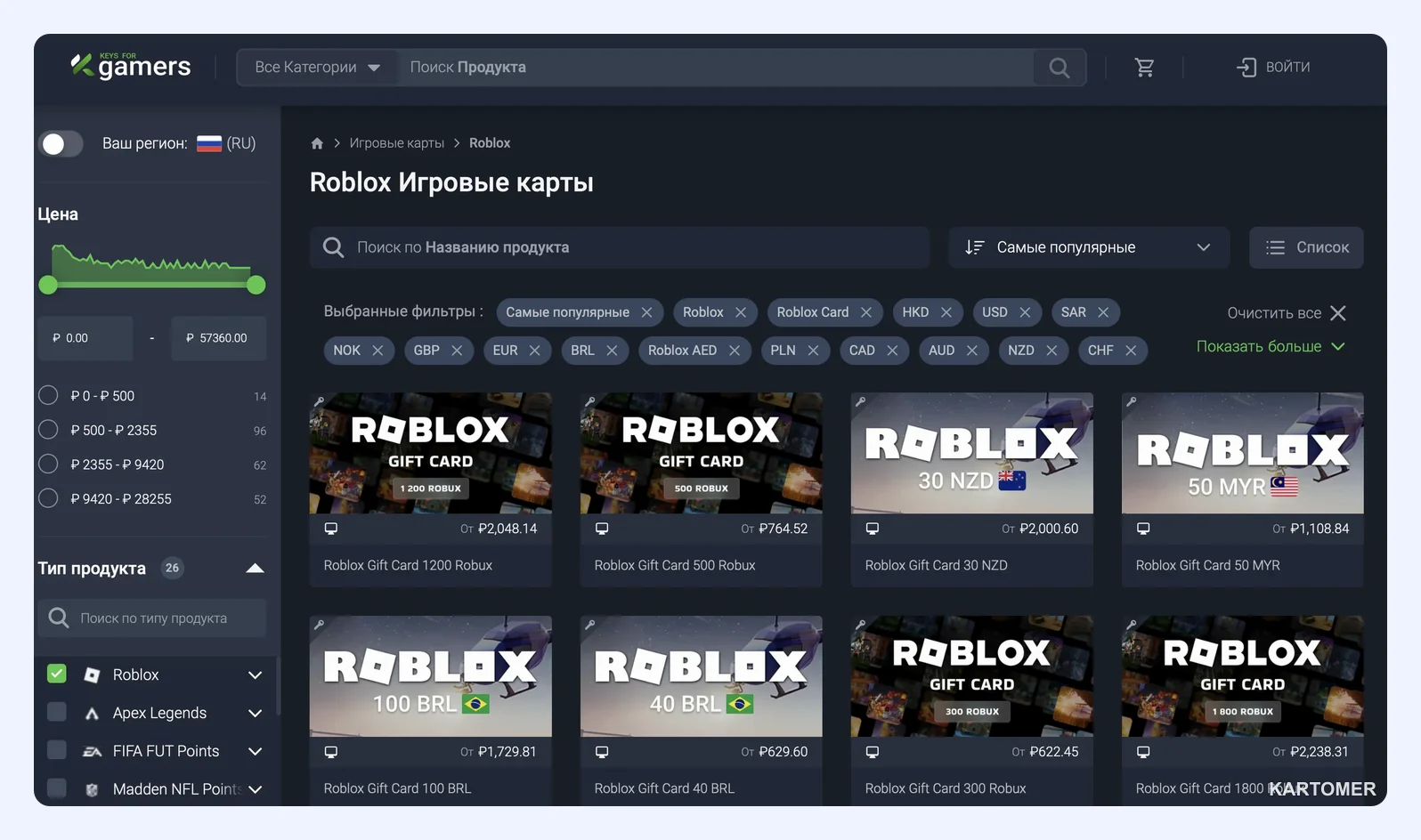Open the Roblox Gift Card 1200 Robux title

point(408,566)
